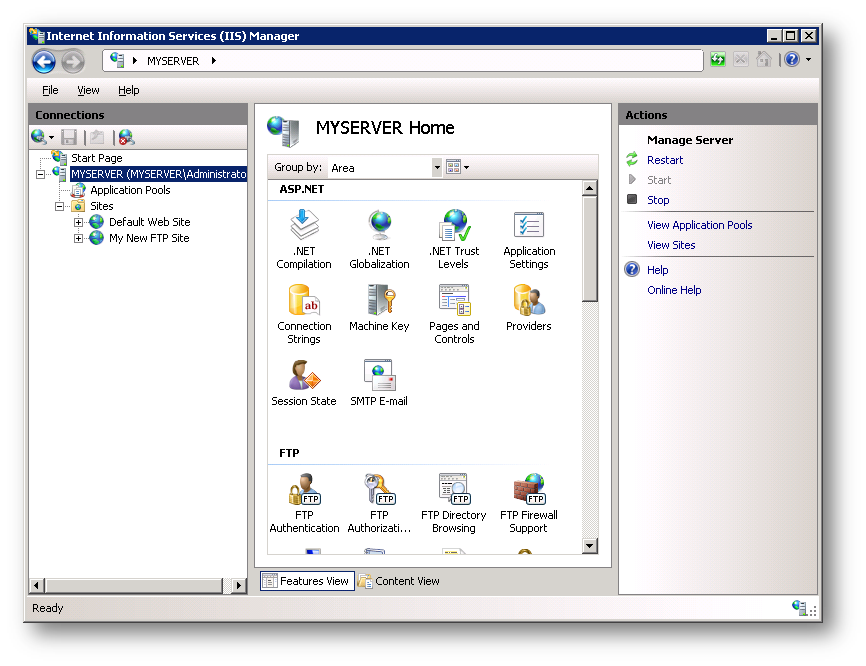Collapse the Sites tree node
This screenshot has height=666, width=866.
[x=59, y=207]
